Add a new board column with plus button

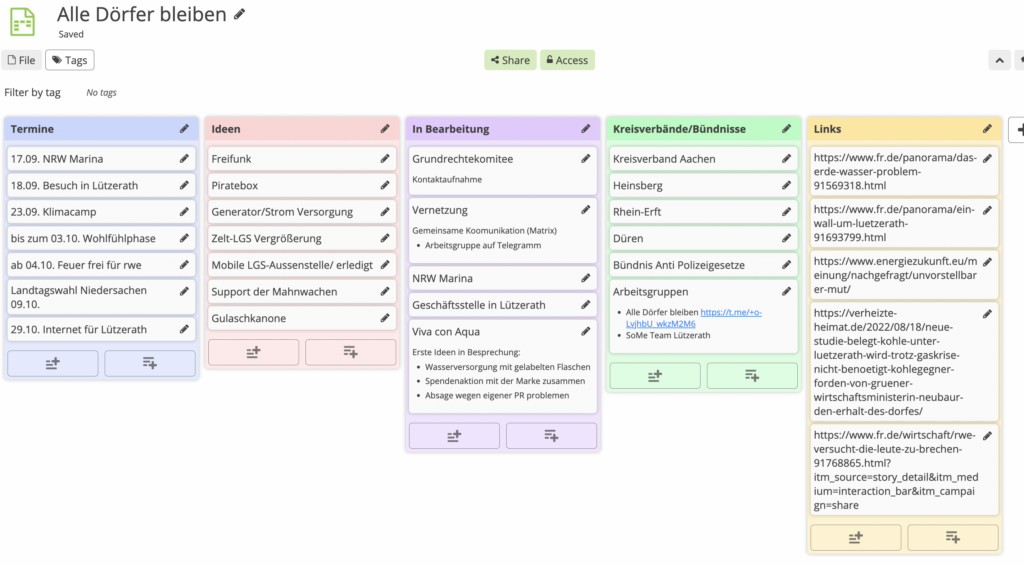pos(1018,129)
